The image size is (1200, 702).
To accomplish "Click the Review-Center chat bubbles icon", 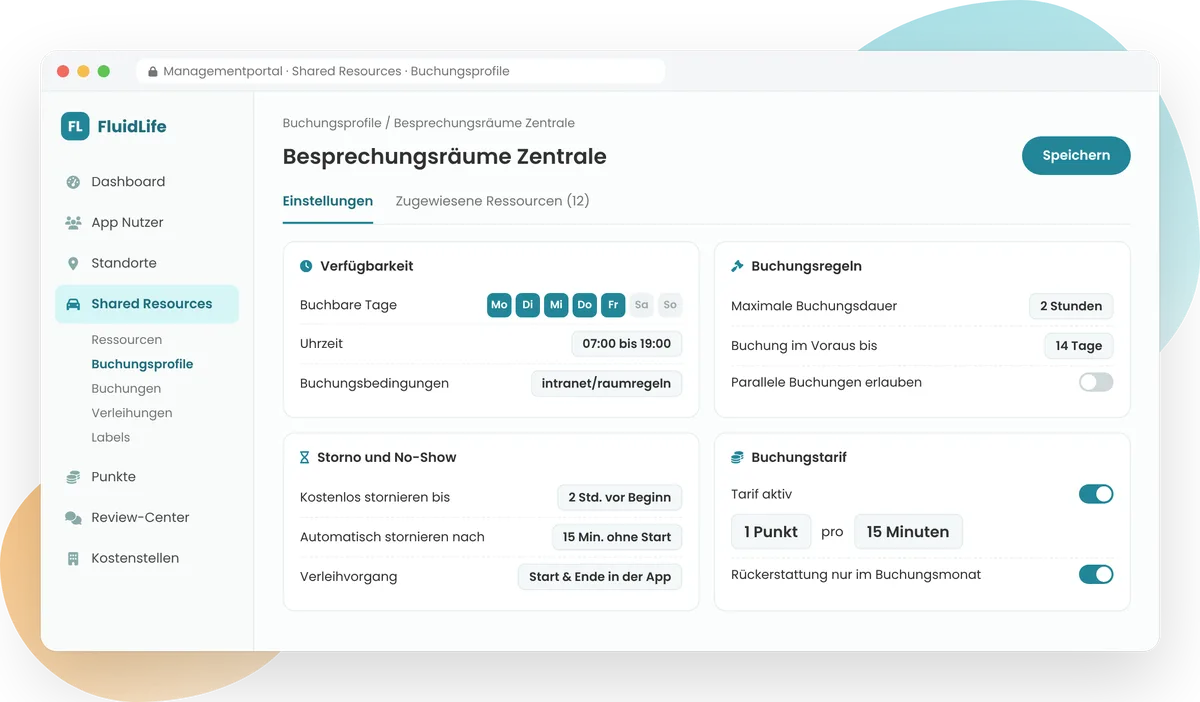I will [73, 518].
